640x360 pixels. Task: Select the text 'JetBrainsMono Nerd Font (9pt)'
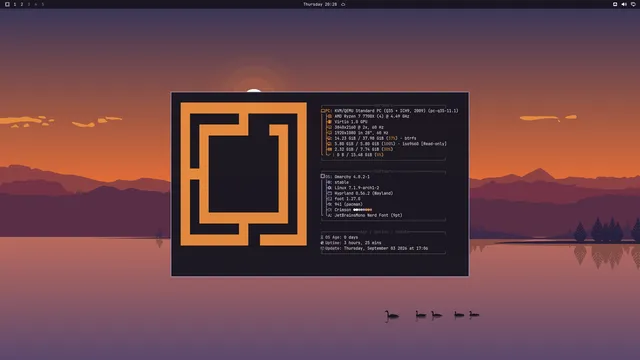(x=369, y=216)
